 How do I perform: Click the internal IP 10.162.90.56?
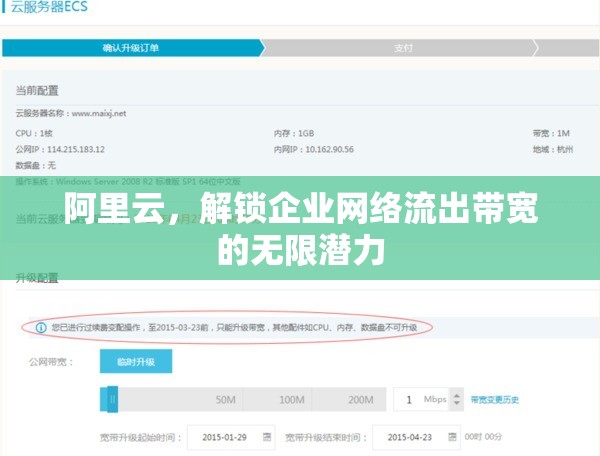pyautogui.click(x=329, y=149)
